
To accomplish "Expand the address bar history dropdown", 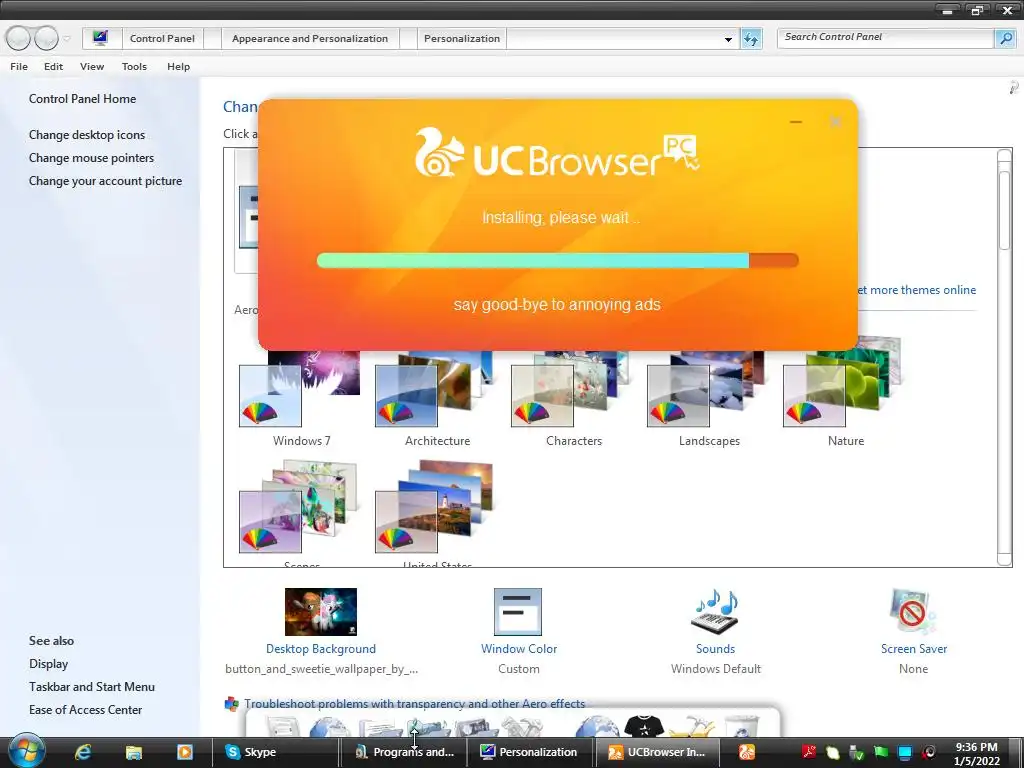I will point(728,39).
